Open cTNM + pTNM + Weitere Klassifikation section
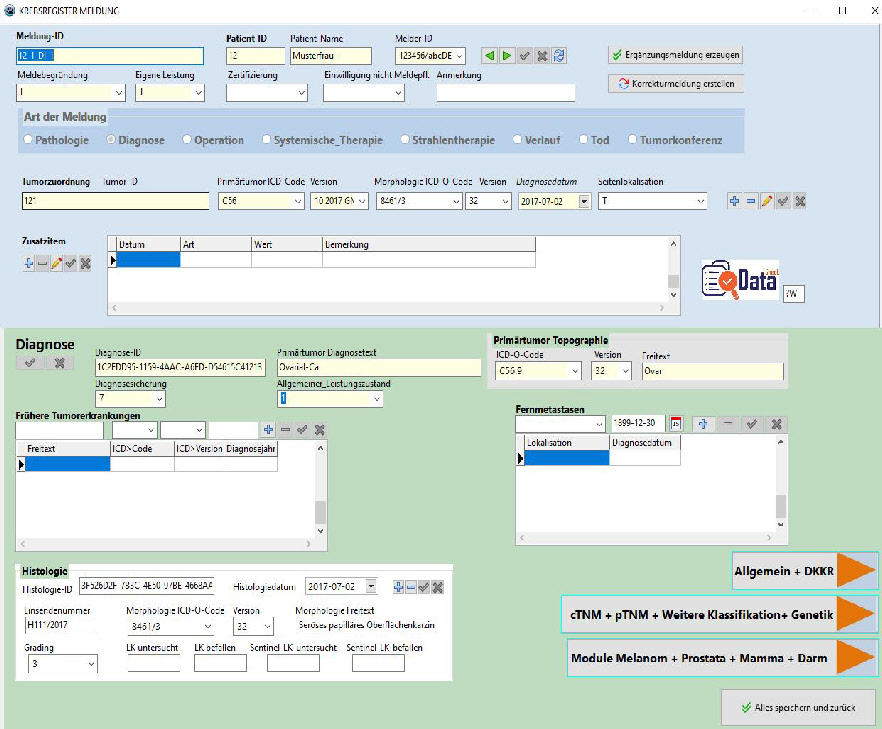 point(720,614)
